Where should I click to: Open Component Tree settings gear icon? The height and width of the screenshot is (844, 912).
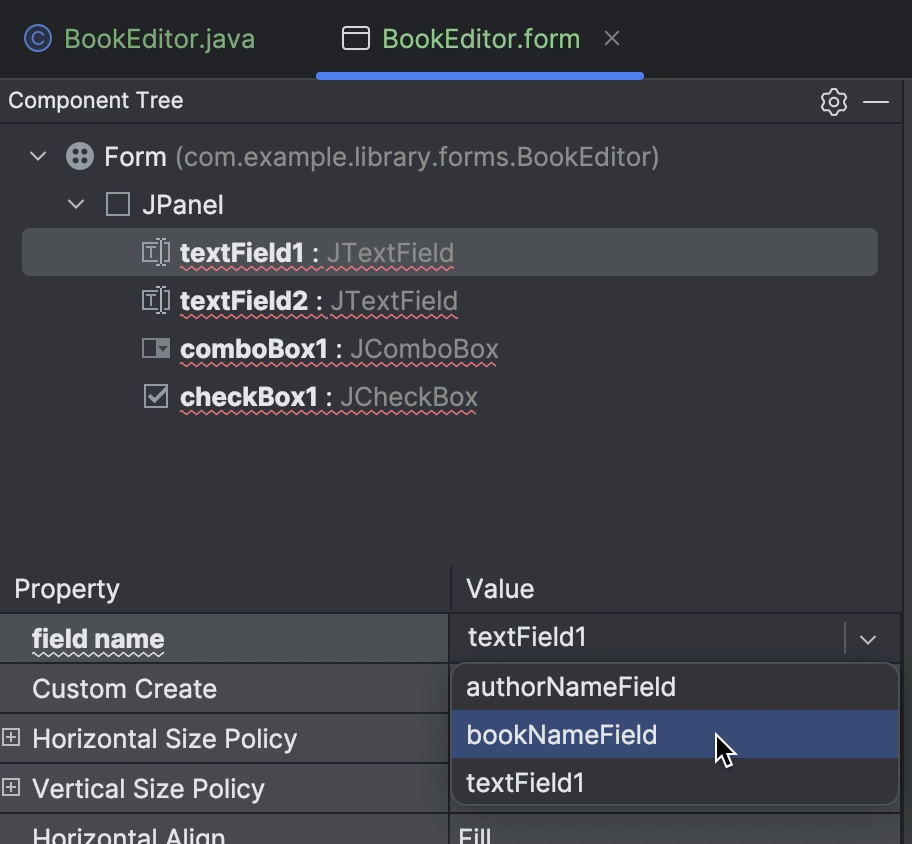(833, 101)
